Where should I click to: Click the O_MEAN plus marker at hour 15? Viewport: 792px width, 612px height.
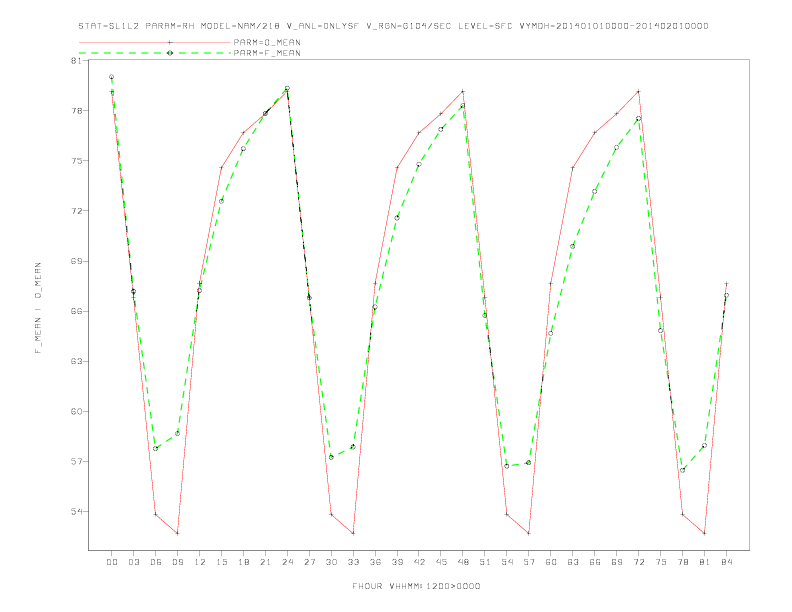(221, 168)
